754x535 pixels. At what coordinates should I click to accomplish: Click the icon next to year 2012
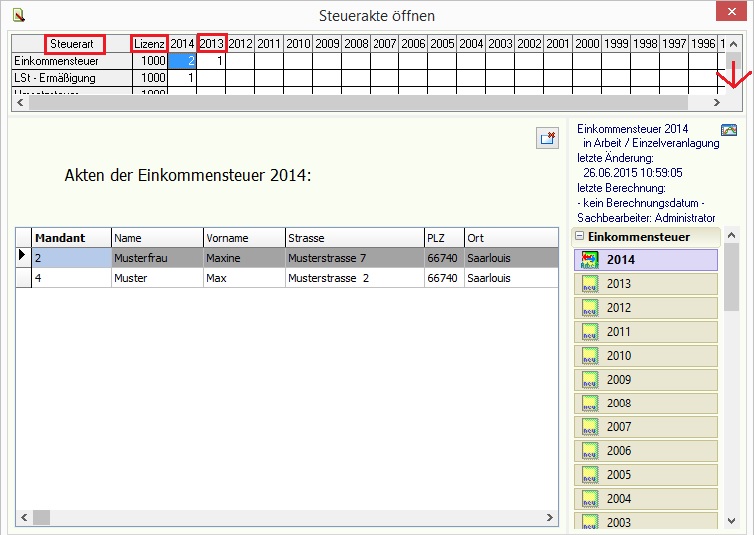[589, 308]
